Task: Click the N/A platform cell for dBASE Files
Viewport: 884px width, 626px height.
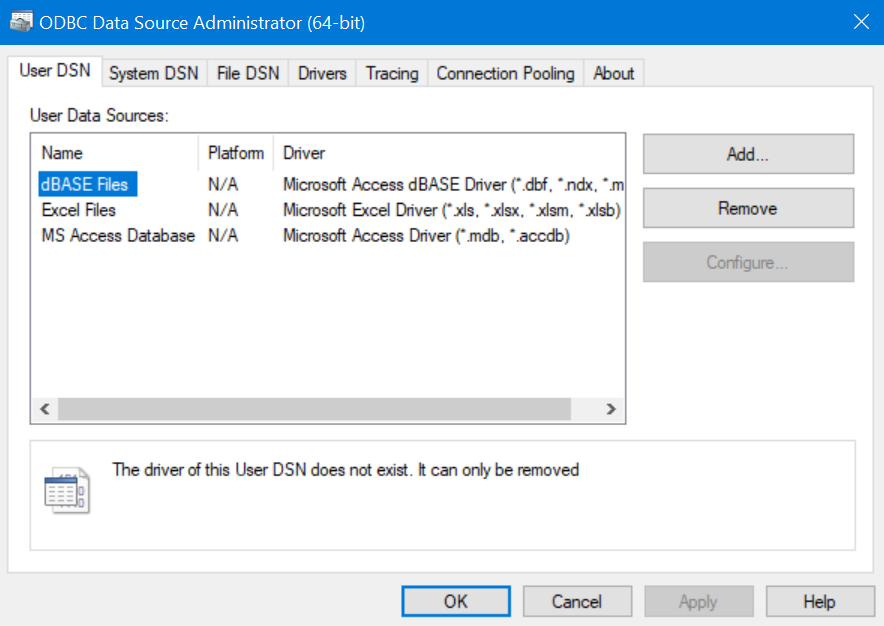Action: coord(223,184)
